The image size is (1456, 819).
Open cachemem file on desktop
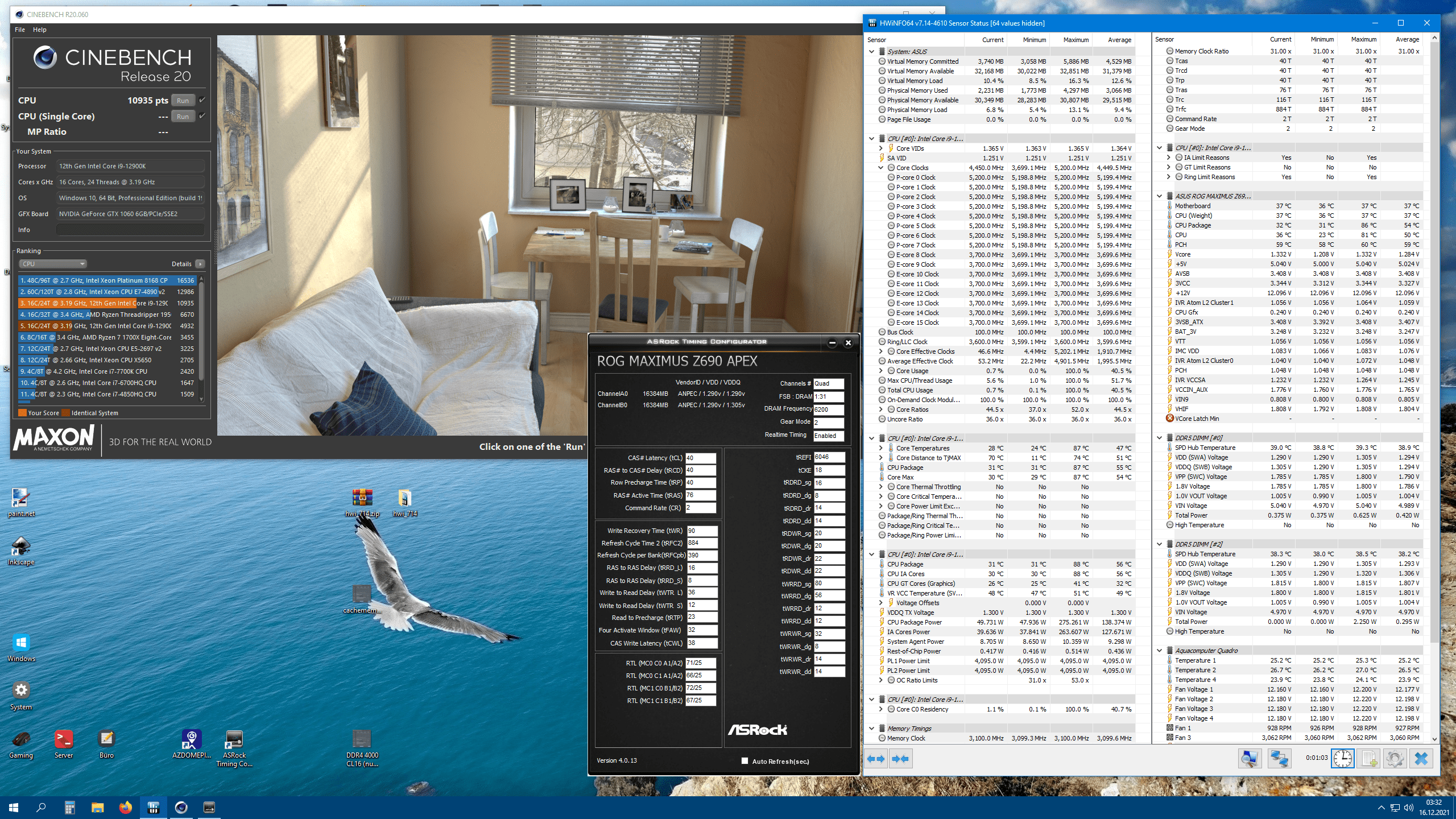pos(362,599)
